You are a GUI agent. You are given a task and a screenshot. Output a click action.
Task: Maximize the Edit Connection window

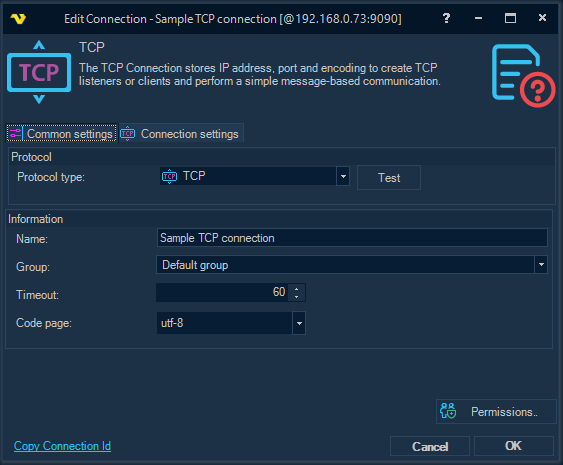(510, 18)
